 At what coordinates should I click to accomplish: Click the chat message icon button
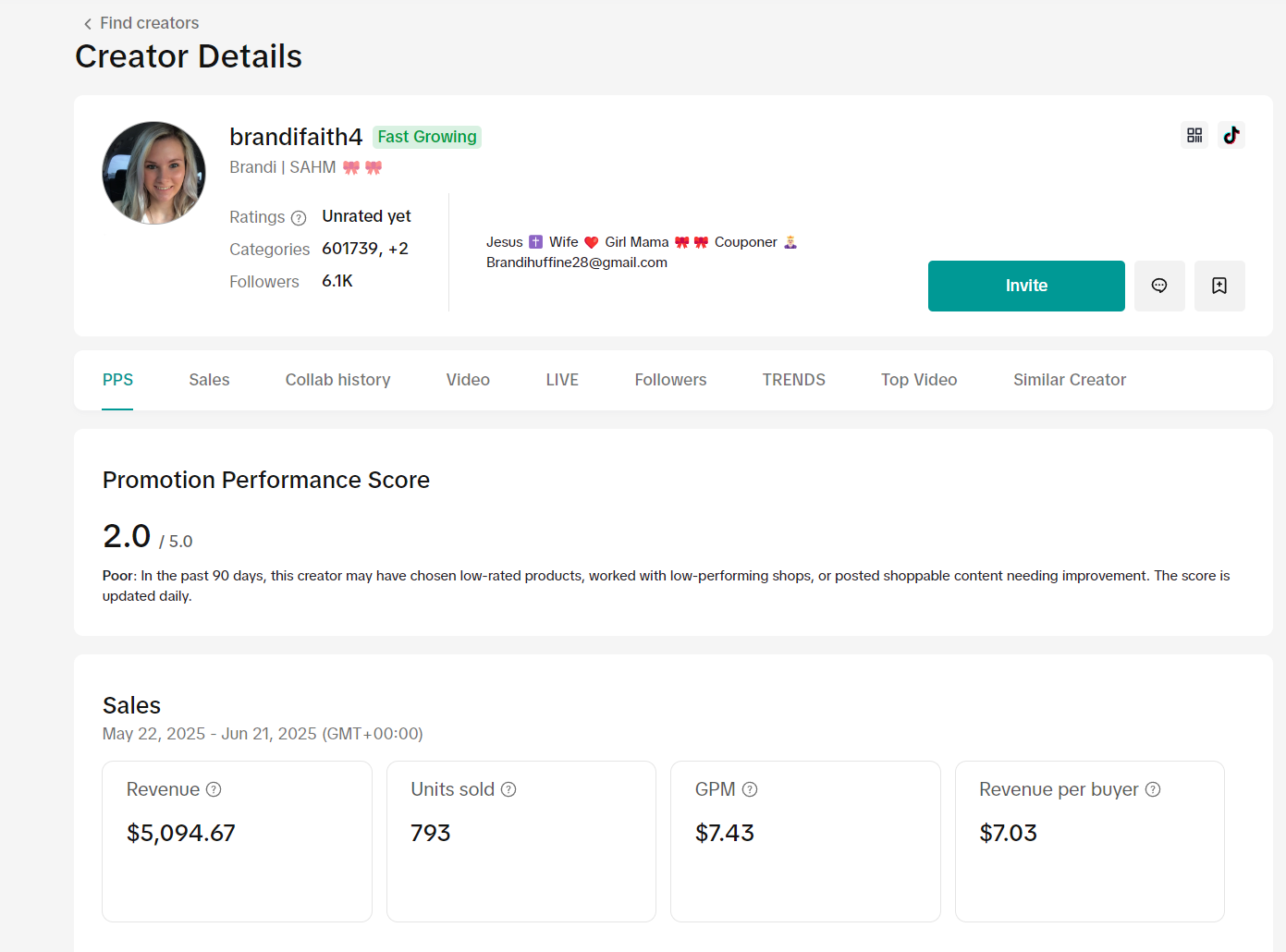point(1159,286)
